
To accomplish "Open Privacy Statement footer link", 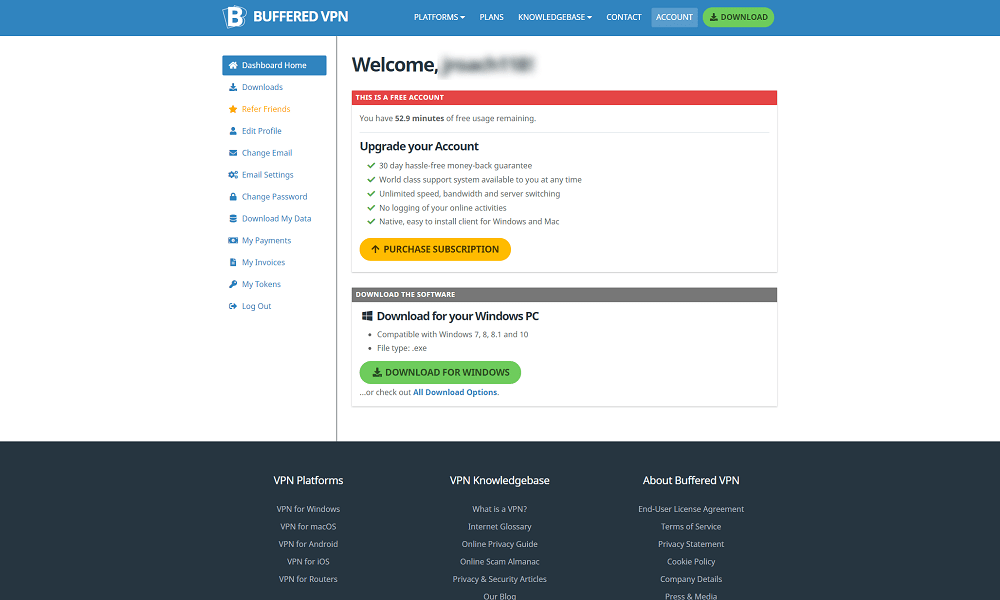I will pyautogui.click(x=691, y=544).
